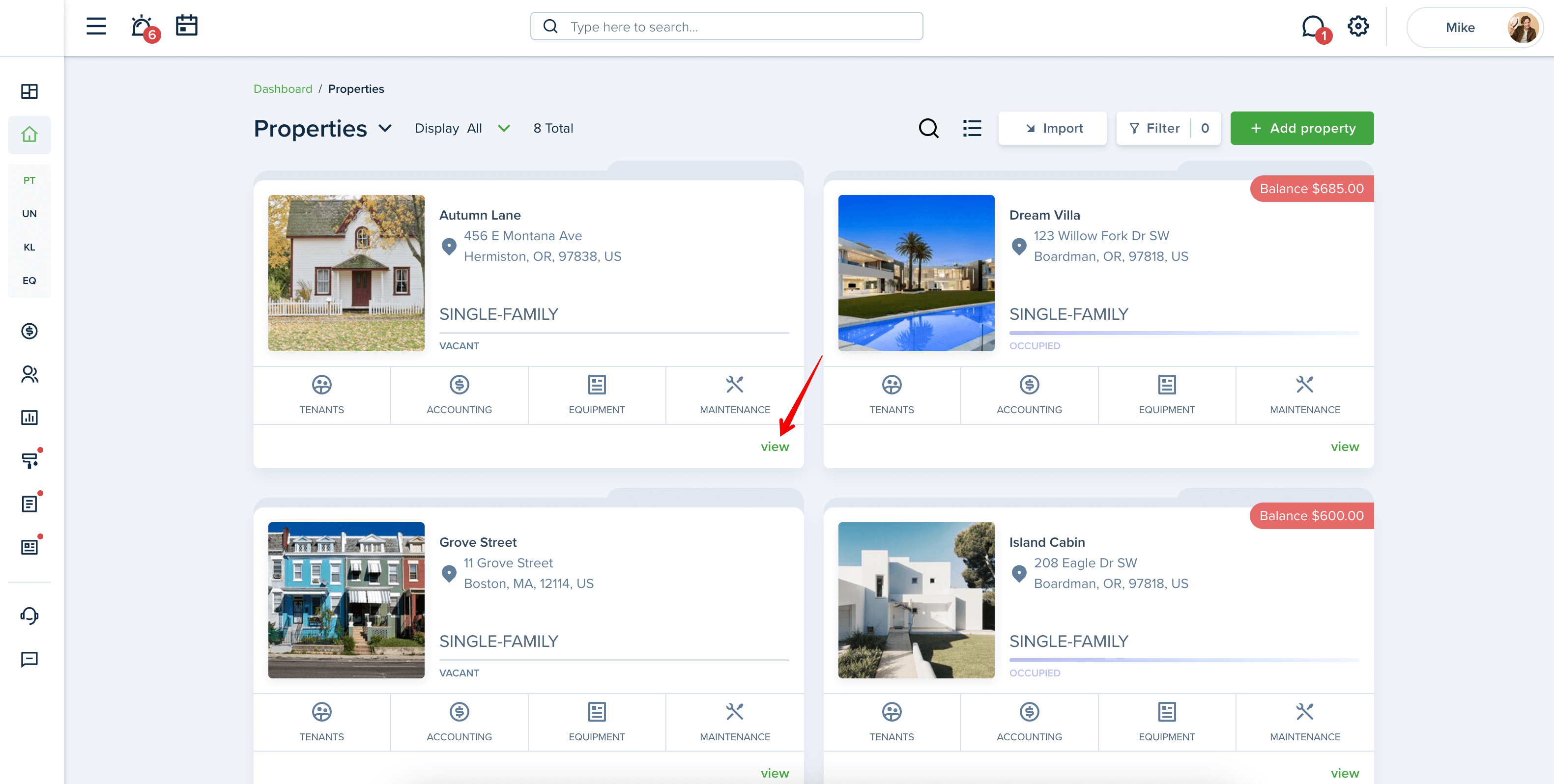The height and width of the screenshot is (784, 1554).
Task: Select the KL sidebar submenu item
Action: (x=29, y=247)
